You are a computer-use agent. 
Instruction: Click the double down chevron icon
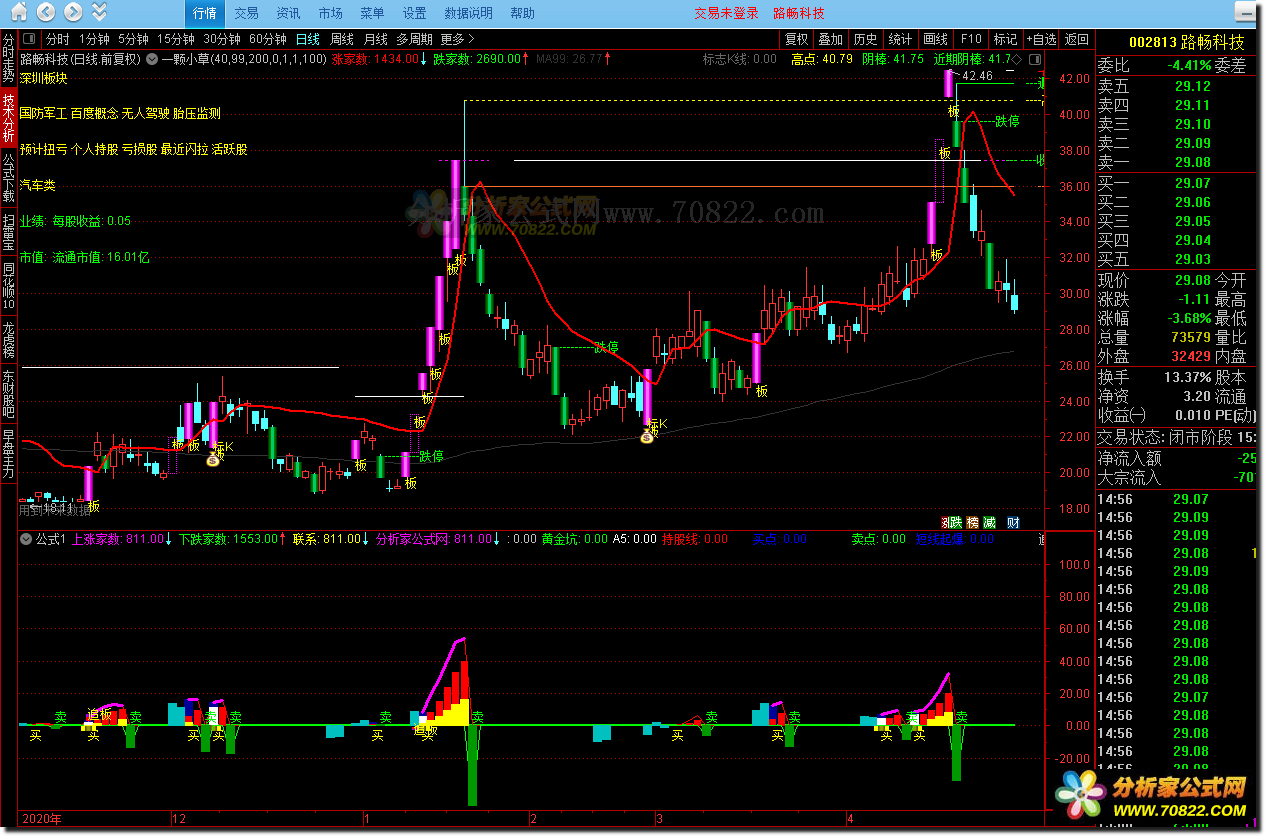(x=98, y=13)
